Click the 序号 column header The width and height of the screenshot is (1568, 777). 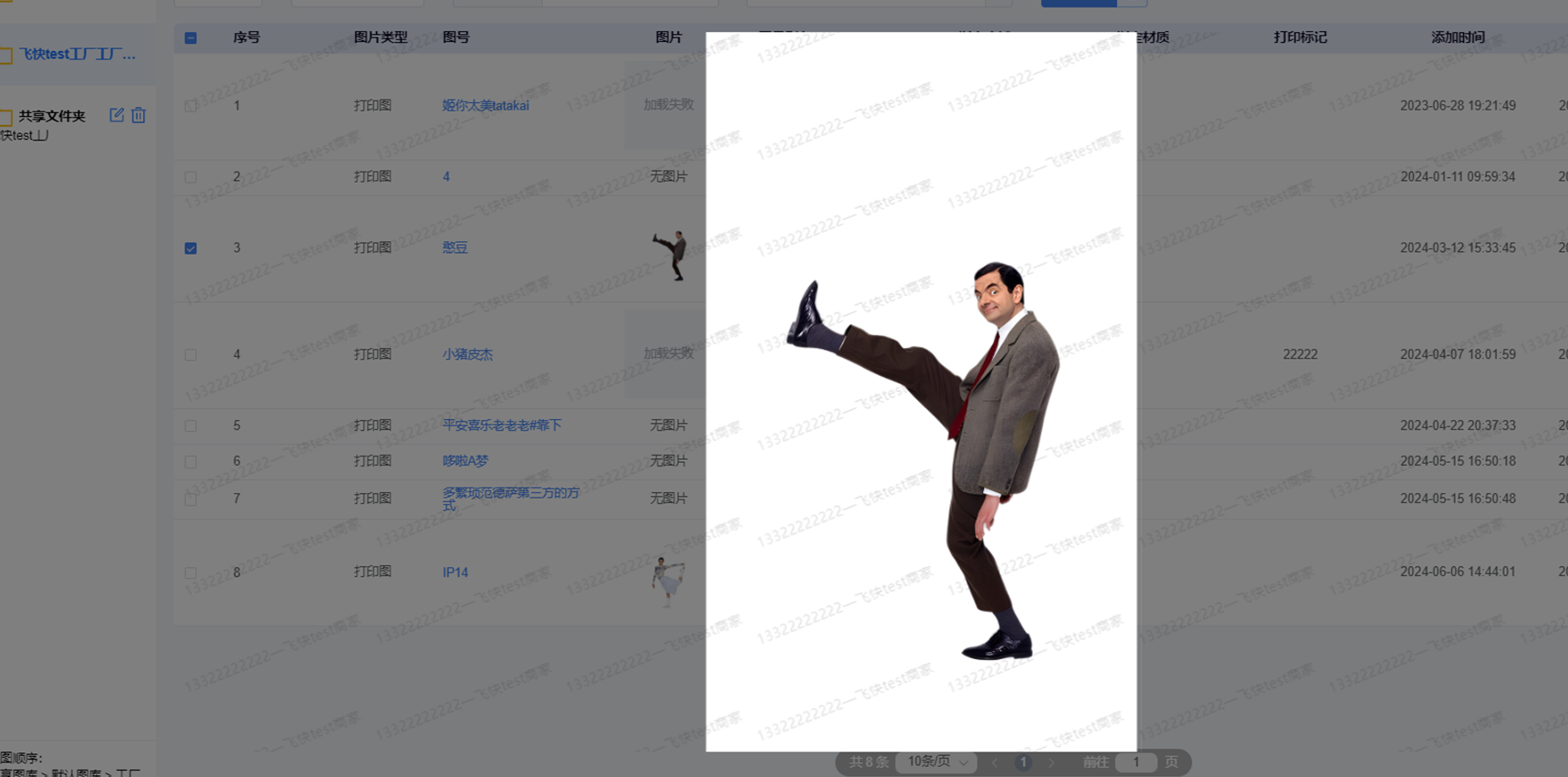point(246,37)
